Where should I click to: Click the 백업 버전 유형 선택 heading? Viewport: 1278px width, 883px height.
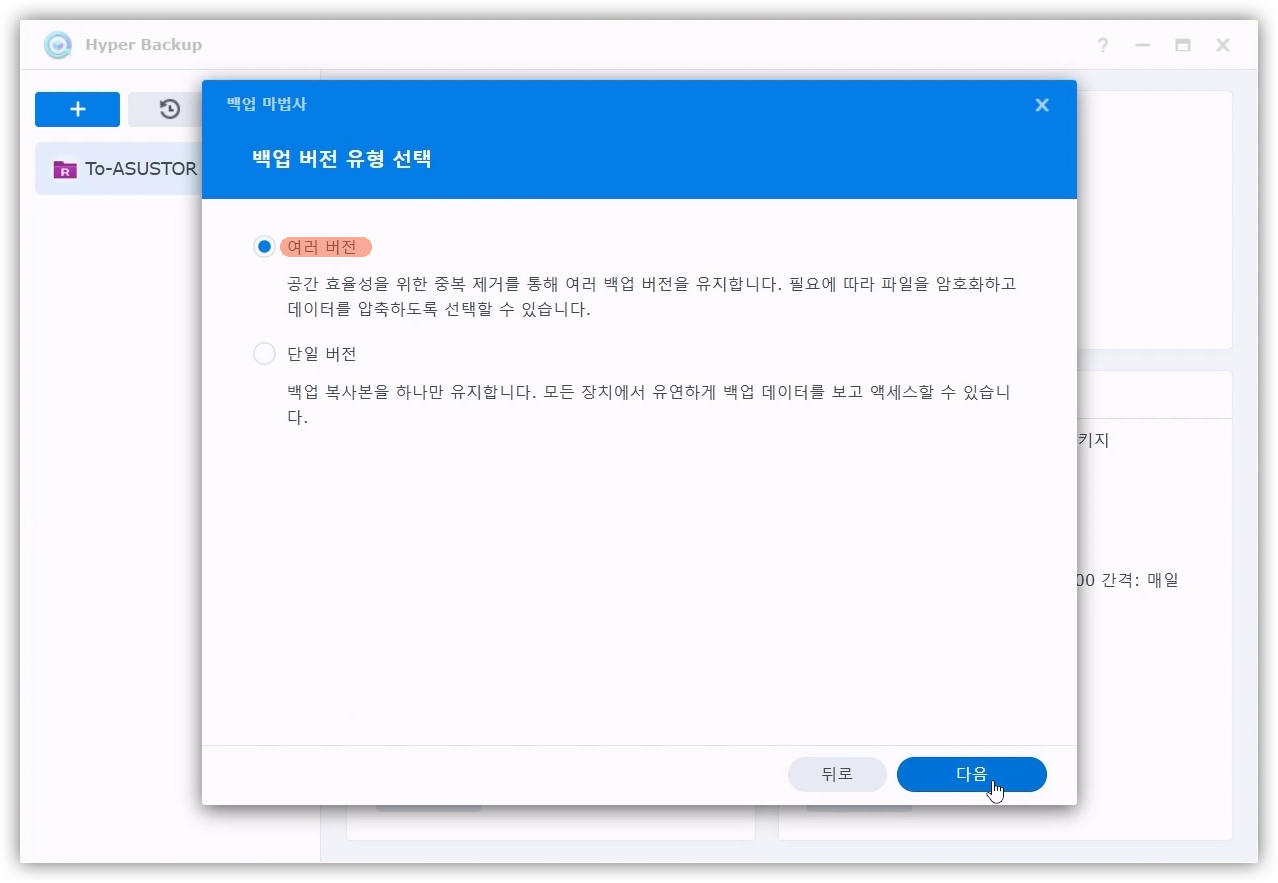341,159
